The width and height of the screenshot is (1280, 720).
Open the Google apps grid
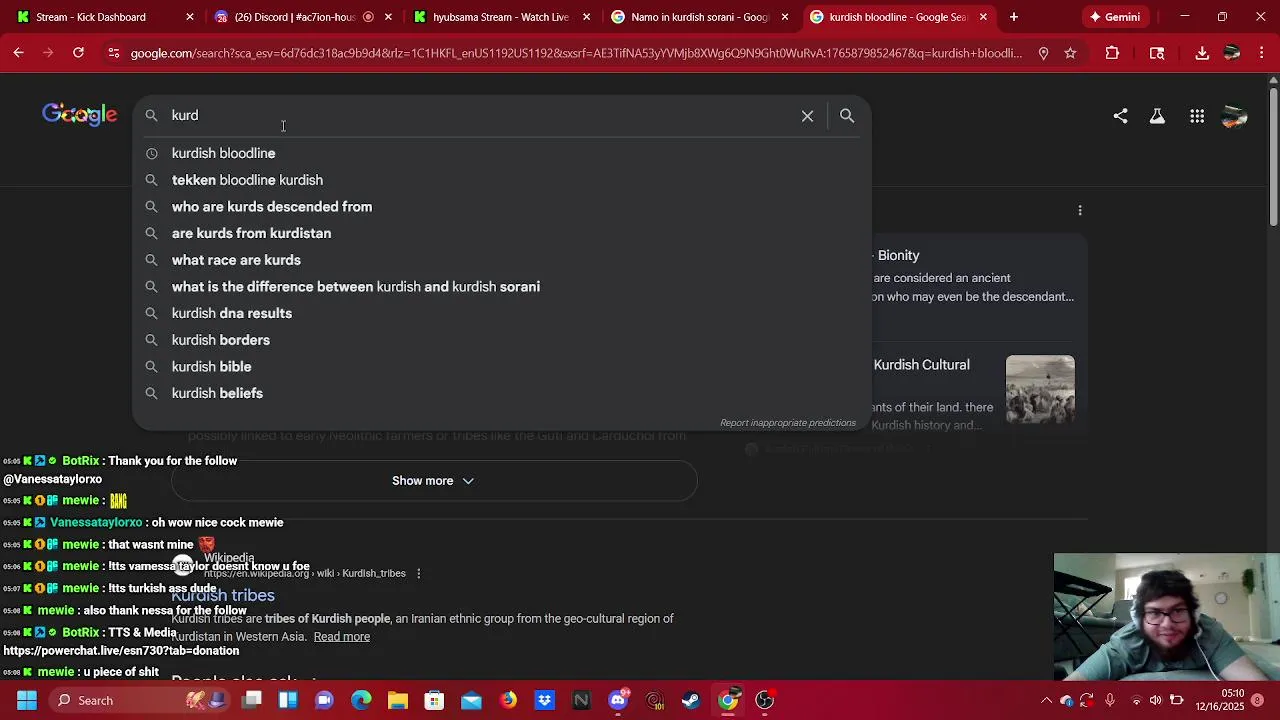[1197, 117]
